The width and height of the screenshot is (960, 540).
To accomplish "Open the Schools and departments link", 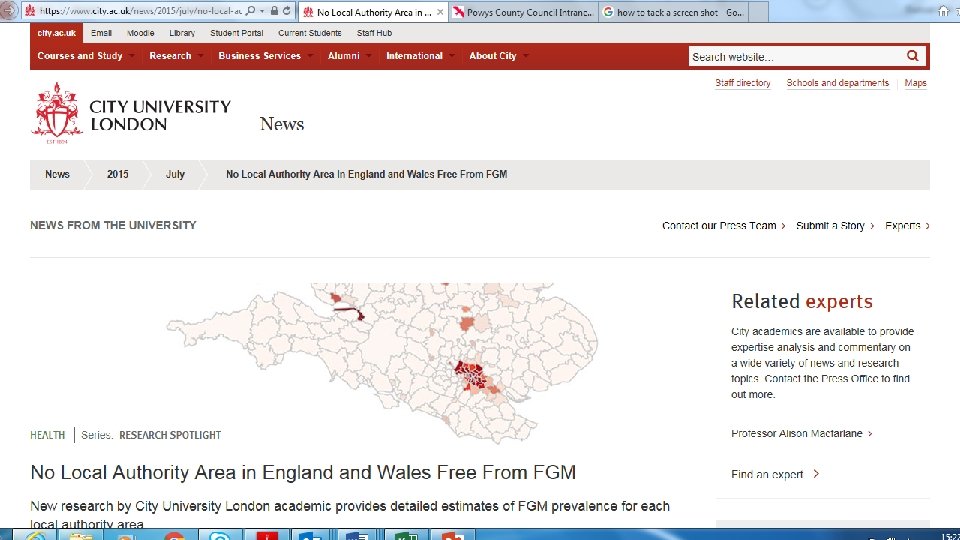I will pyautogui.click(x=838, y=83).
